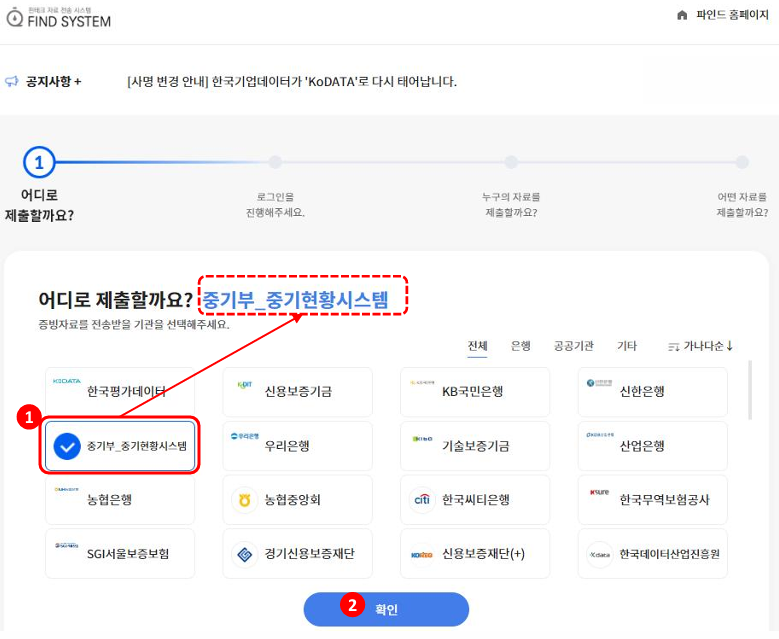Select the 한국데이터산업진흥원 card
Viewport: 779px width, 639px height.
(652, 554)
